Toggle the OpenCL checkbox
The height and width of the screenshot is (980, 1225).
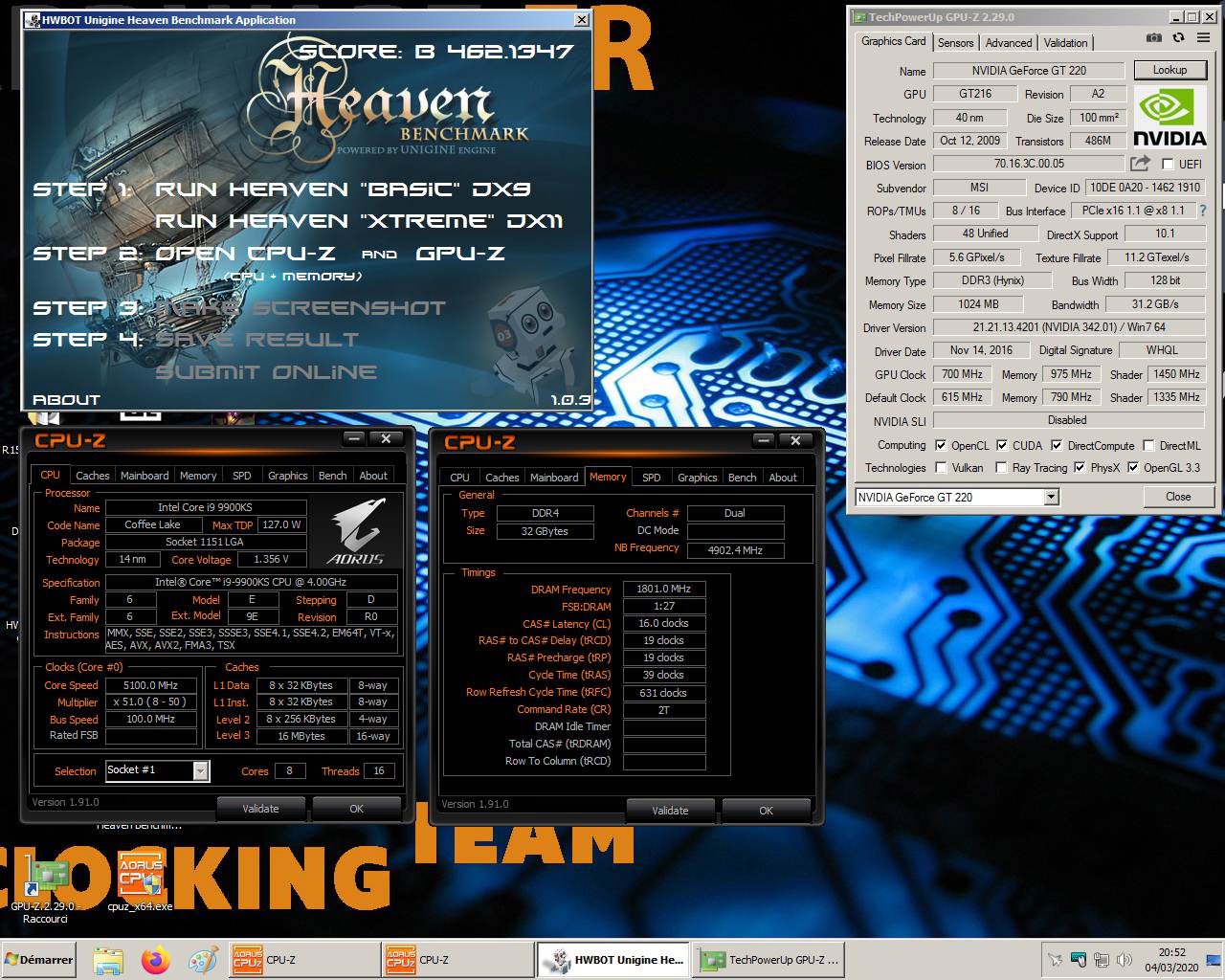(941, 445)
